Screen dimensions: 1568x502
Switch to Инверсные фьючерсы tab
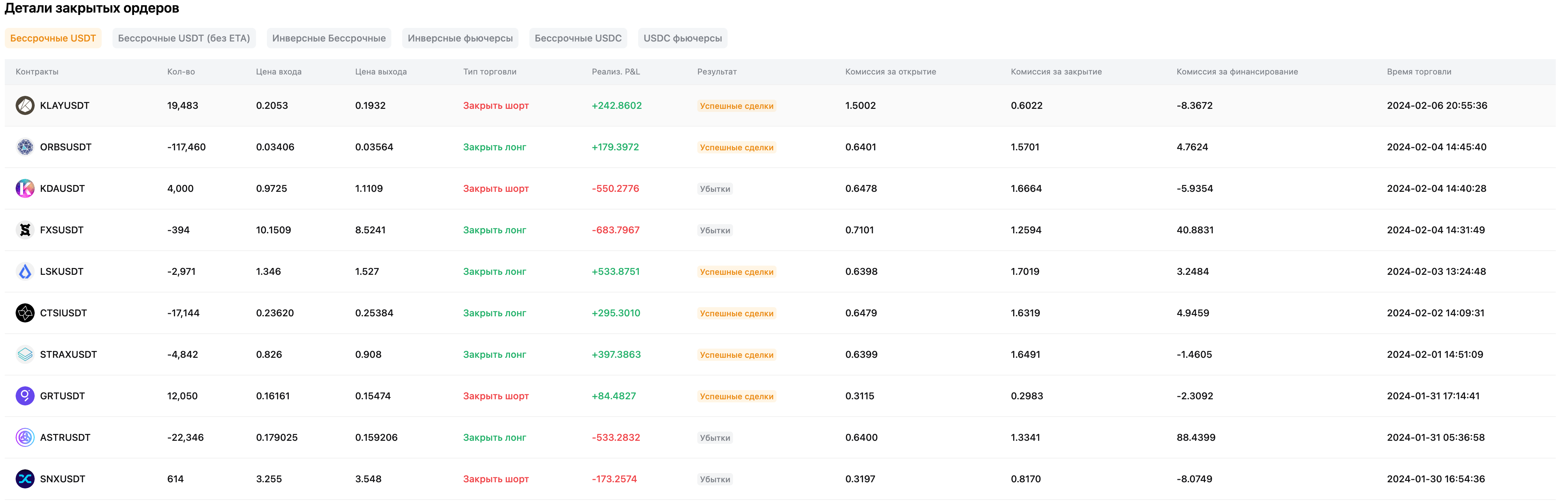pyautogui.click(x=460, y=38)
